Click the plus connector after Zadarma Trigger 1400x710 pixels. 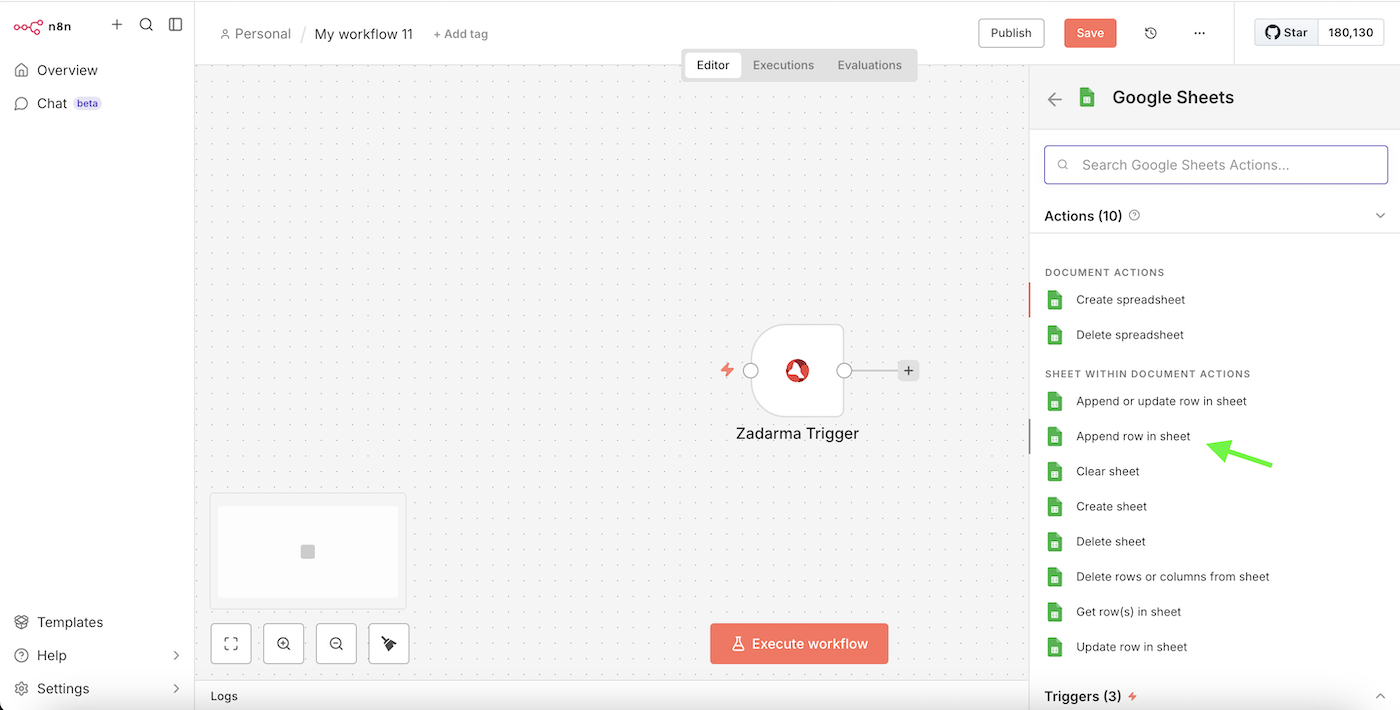pyautogui.click(x=908, y=370)
